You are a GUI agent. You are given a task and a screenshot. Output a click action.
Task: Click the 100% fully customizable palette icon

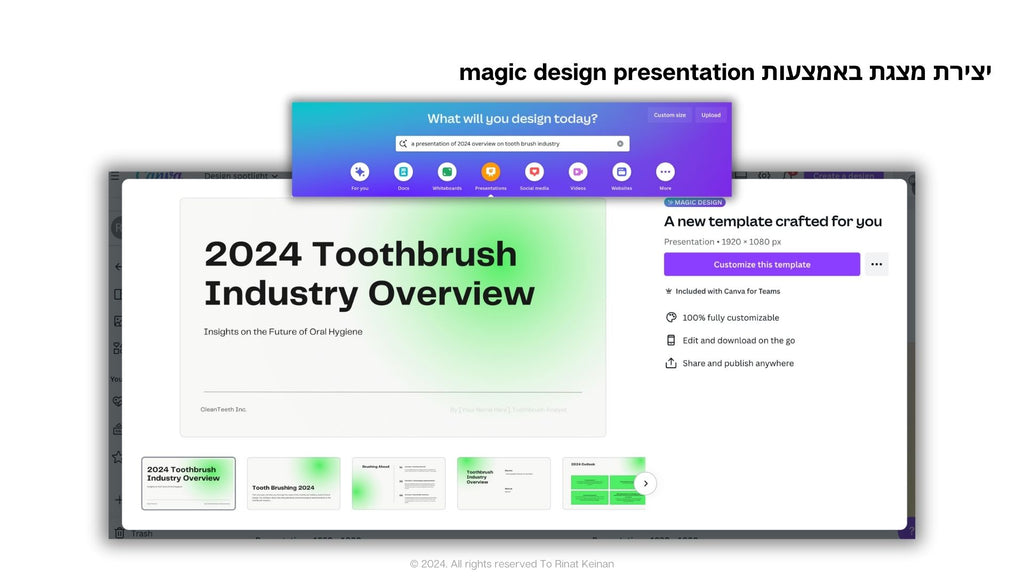pos(671,317)
